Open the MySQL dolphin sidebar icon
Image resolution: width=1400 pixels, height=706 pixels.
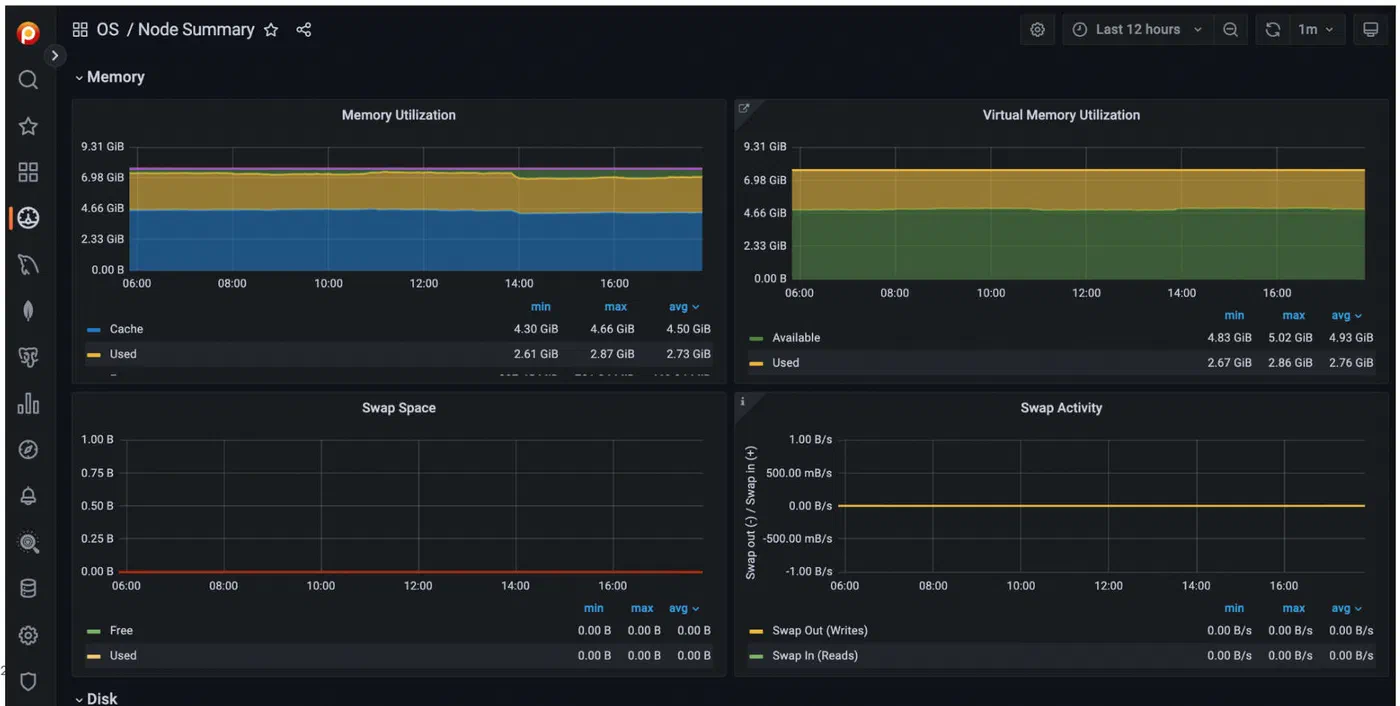pos(28,265)
